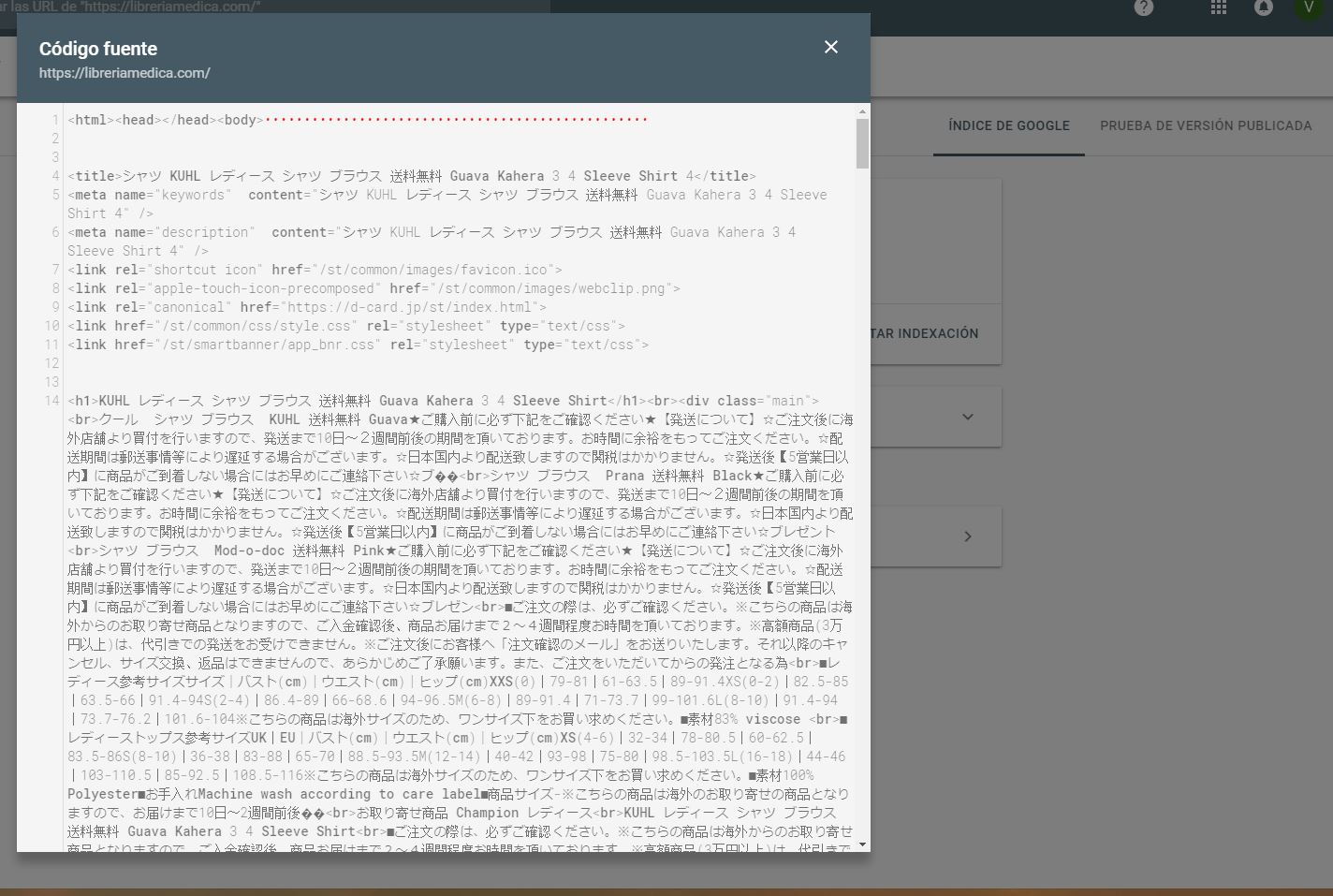Expand the card with the down chevron

[x=967, y=417]
